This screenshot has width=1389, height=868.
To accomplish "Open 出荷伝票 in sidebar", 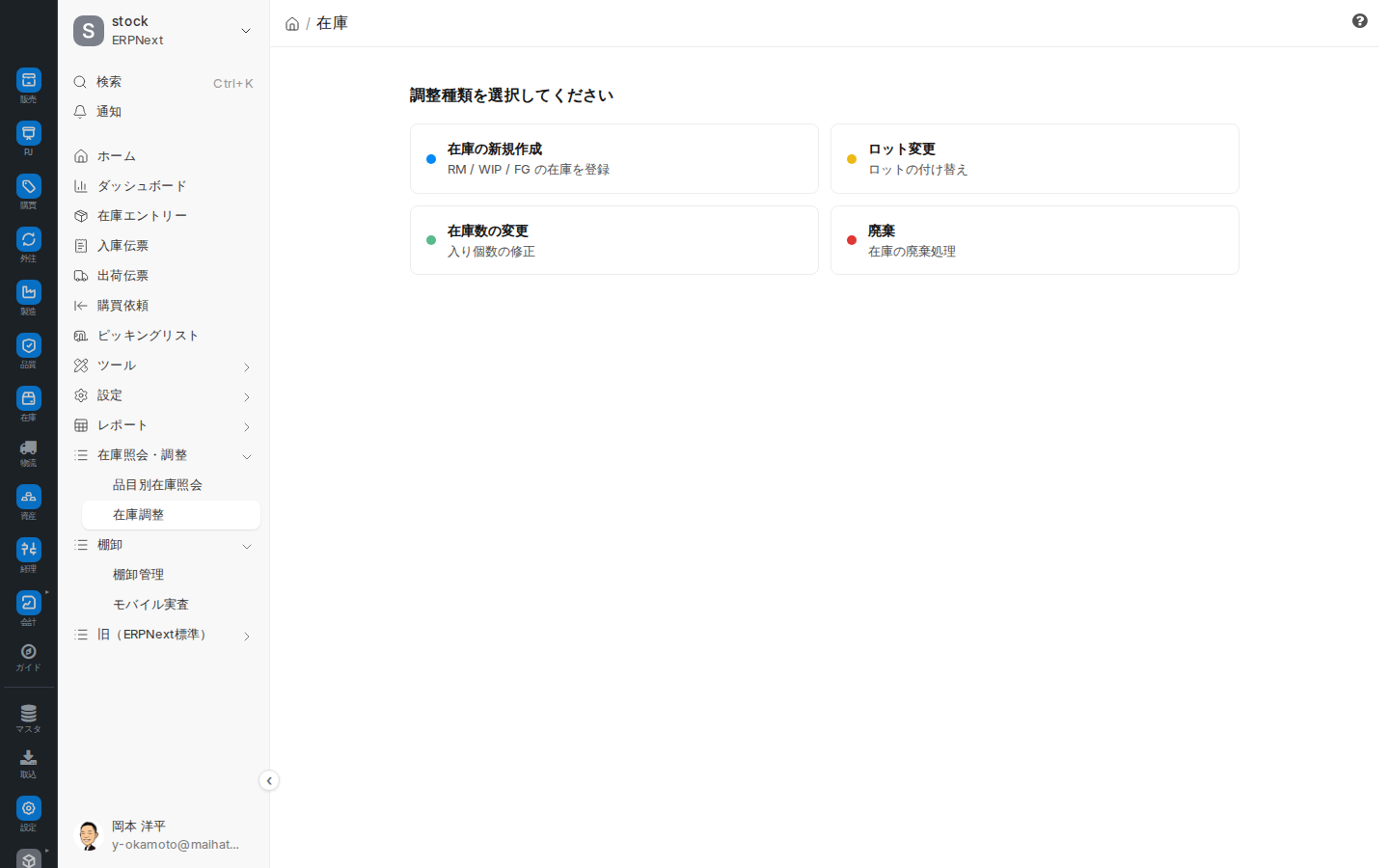I will click(x=164, y=276).
